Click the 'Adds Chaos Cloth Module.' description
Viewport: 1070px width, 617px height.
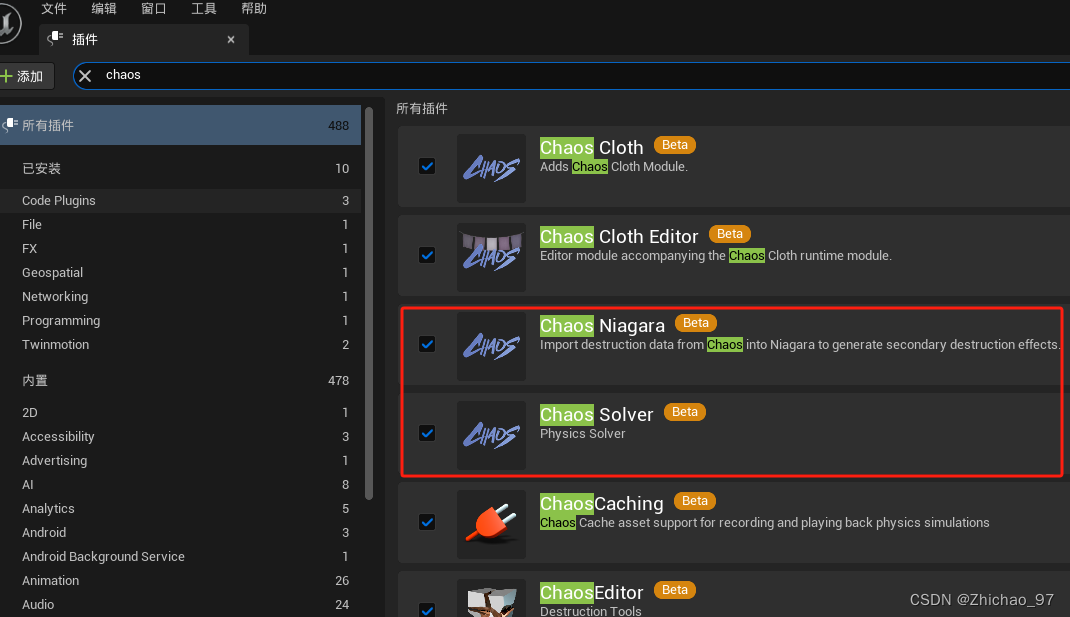613,167
